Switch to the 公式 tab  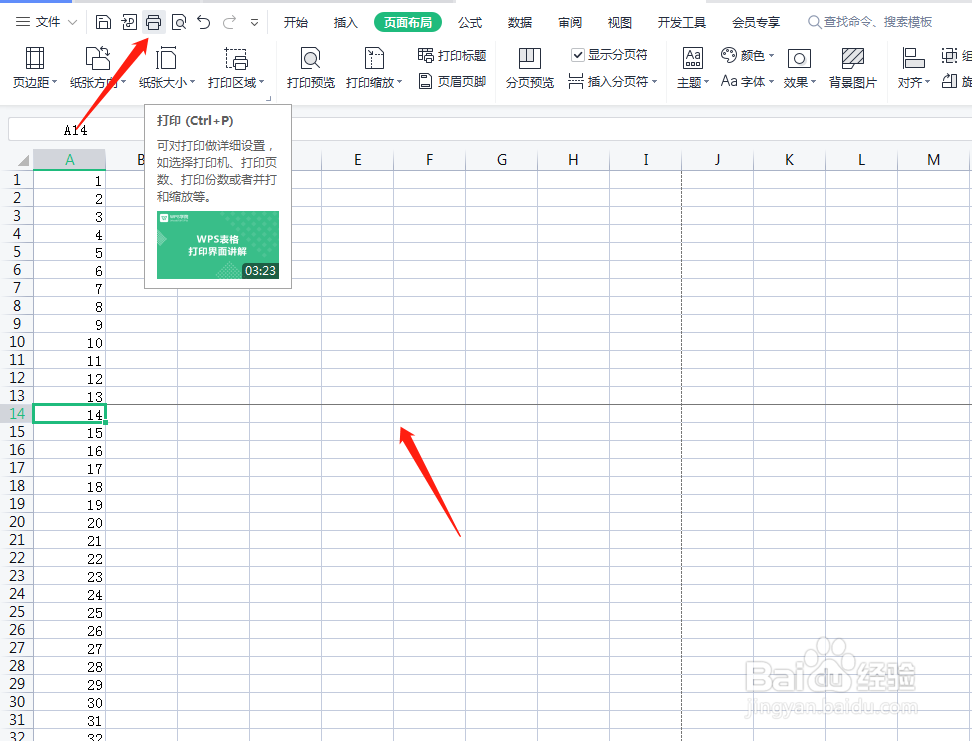point(470,22)
